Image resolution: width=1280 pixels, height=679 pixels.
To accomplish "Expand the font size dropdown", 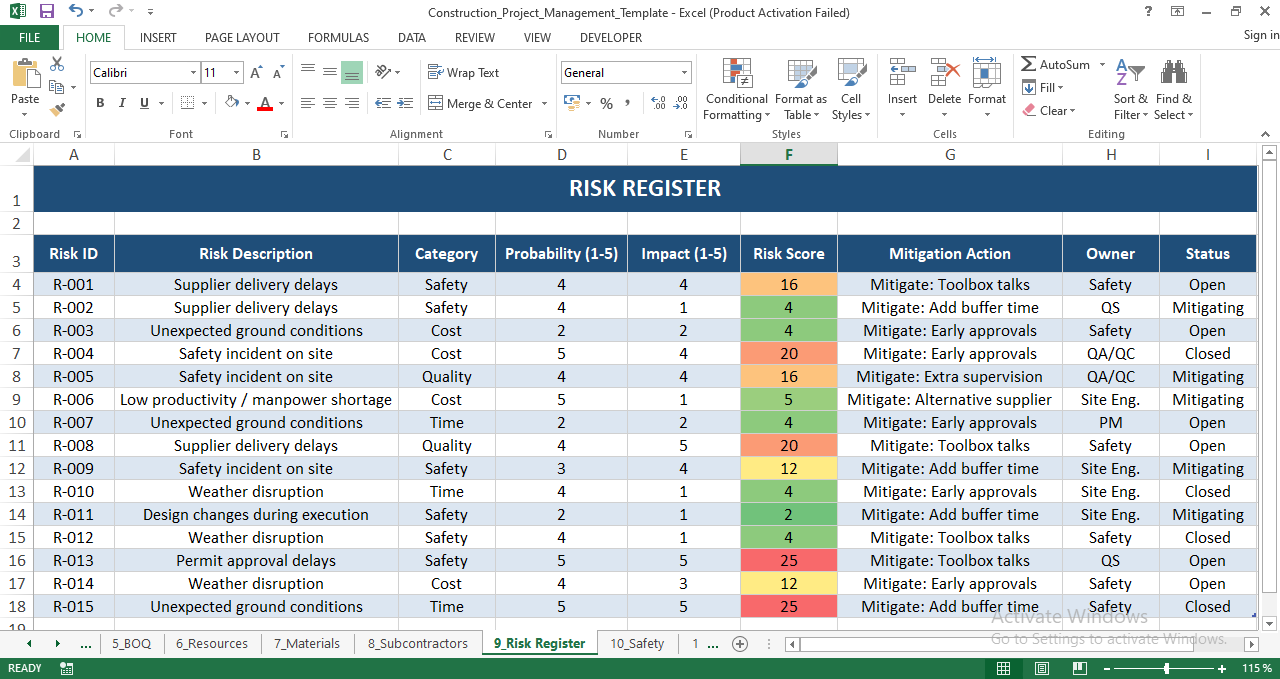I will [x=236, y=73].
